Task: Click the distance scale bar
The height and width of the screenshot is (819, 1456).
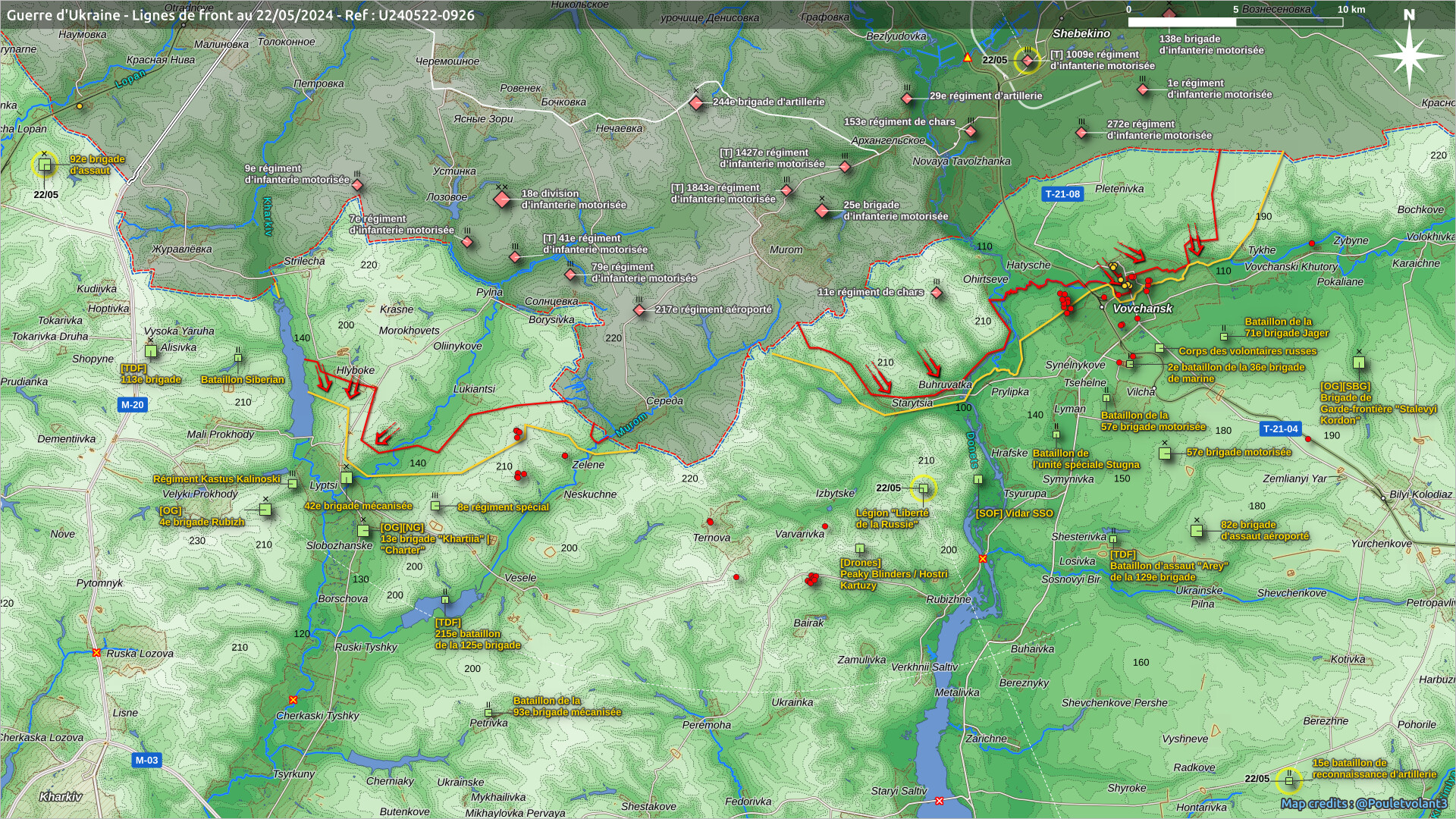Action: 1235,22
